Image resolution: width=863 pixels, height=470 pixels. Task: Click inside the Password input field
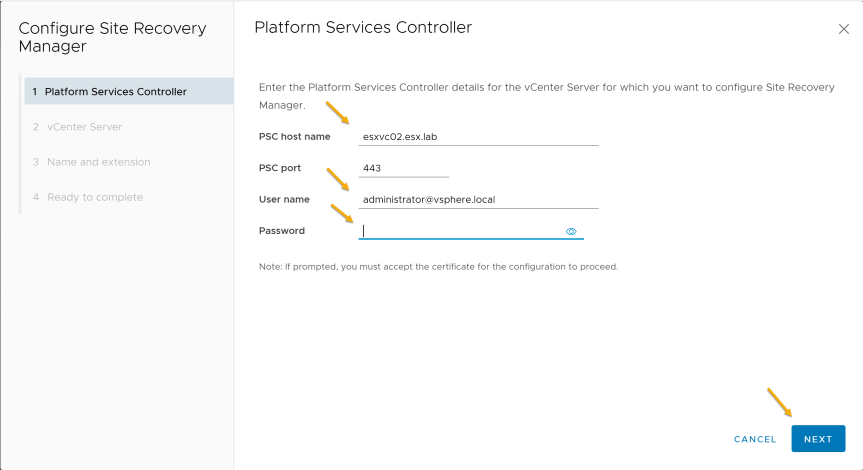461,231
